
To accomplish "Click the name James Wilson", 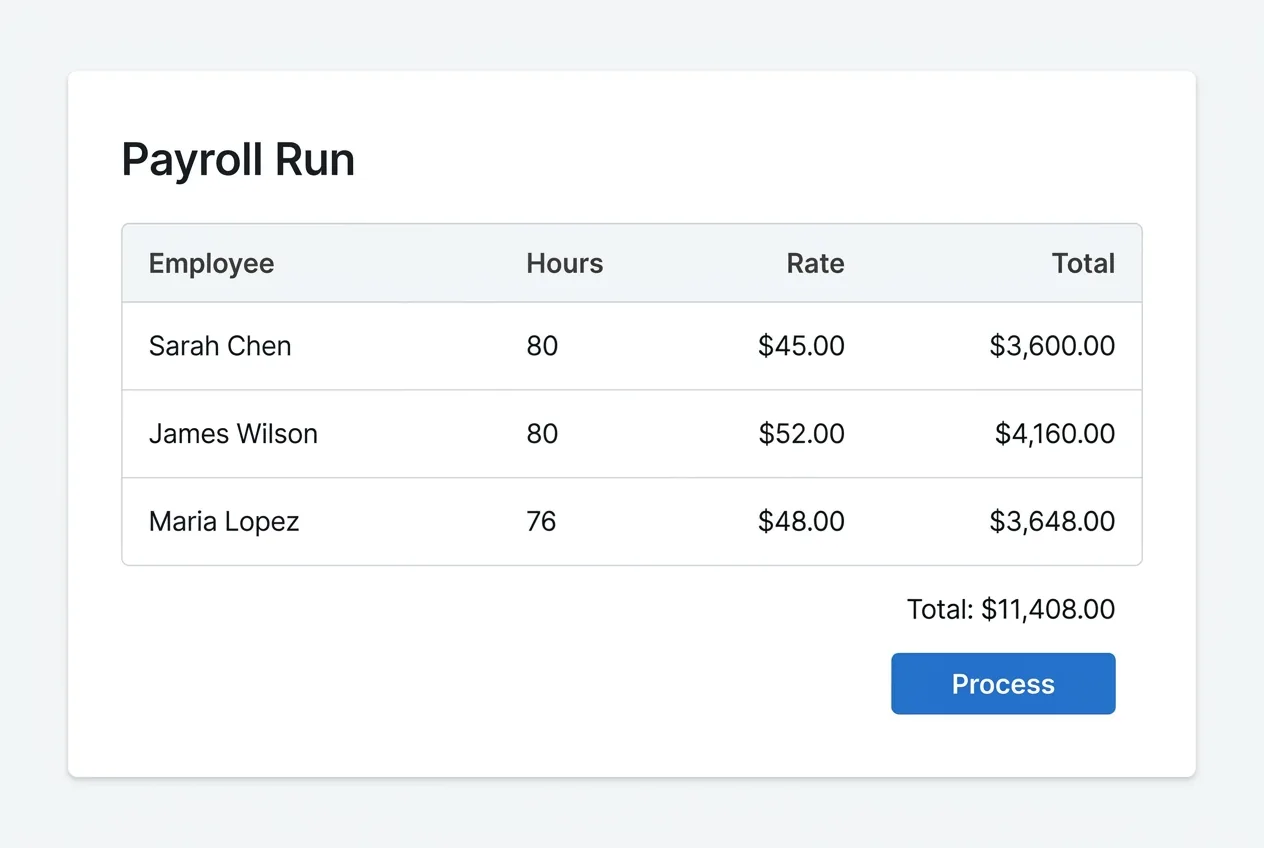I will point(233,433).
